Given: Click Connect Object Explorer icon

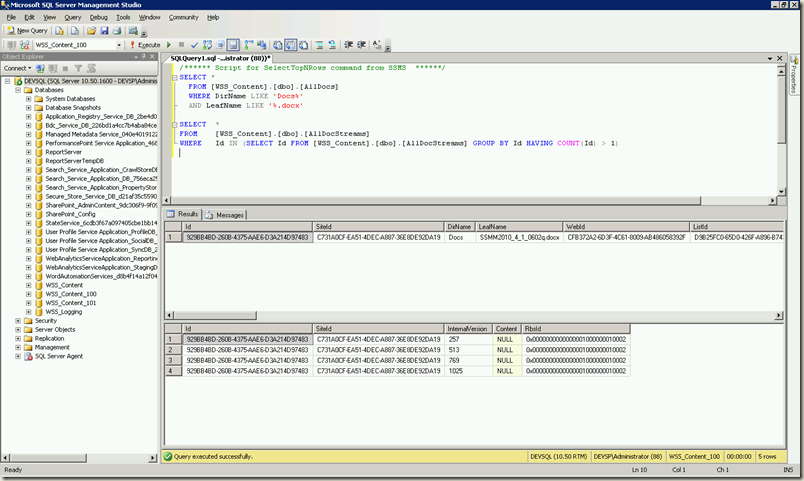Looking at the screenshot, I should click(x=40, y=68).
